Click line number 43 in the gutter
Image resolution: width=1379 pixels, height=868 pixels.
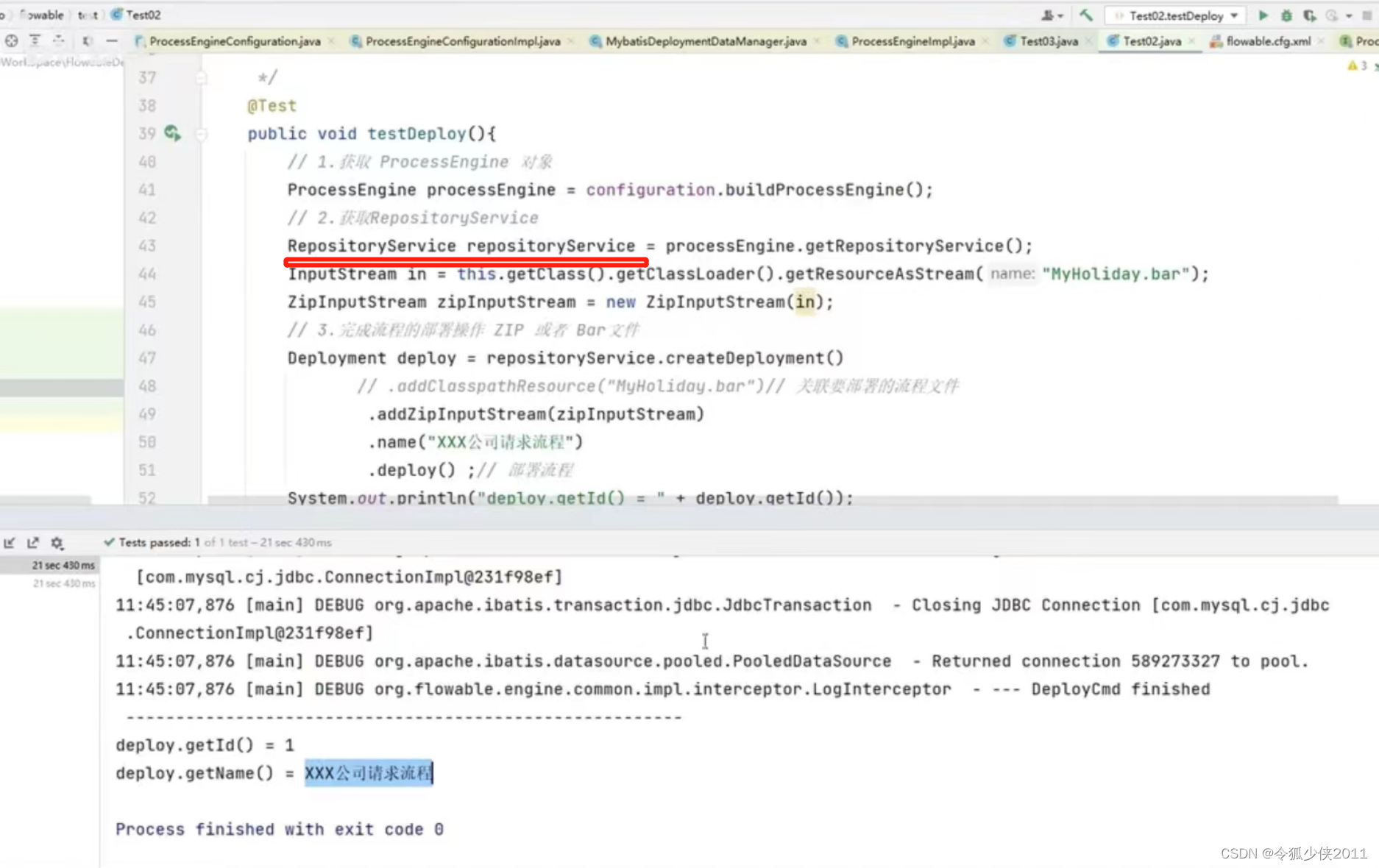click(x=147, y=246)
